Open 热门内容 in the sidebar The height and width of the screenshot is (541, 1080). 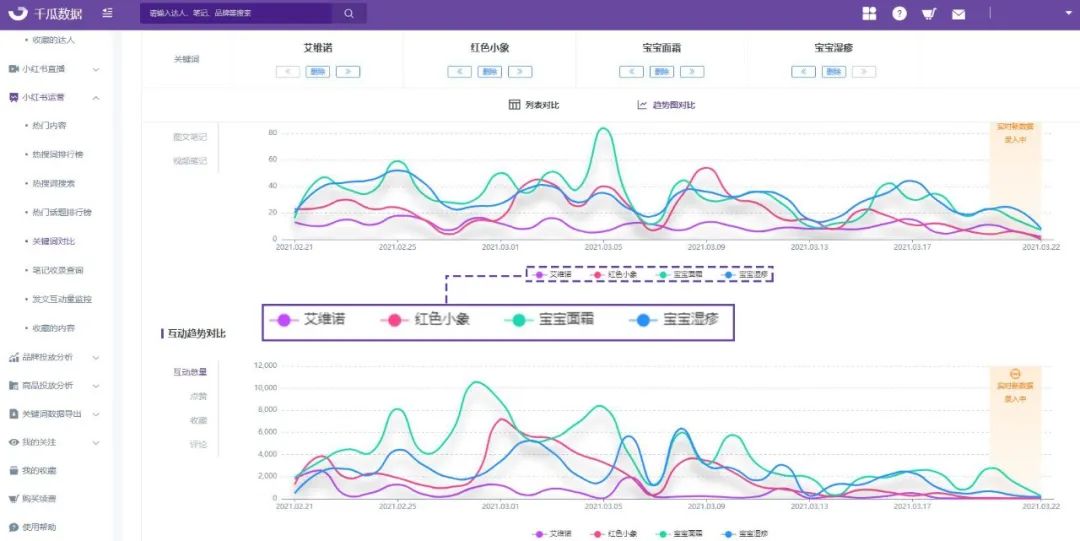point(50,126)
